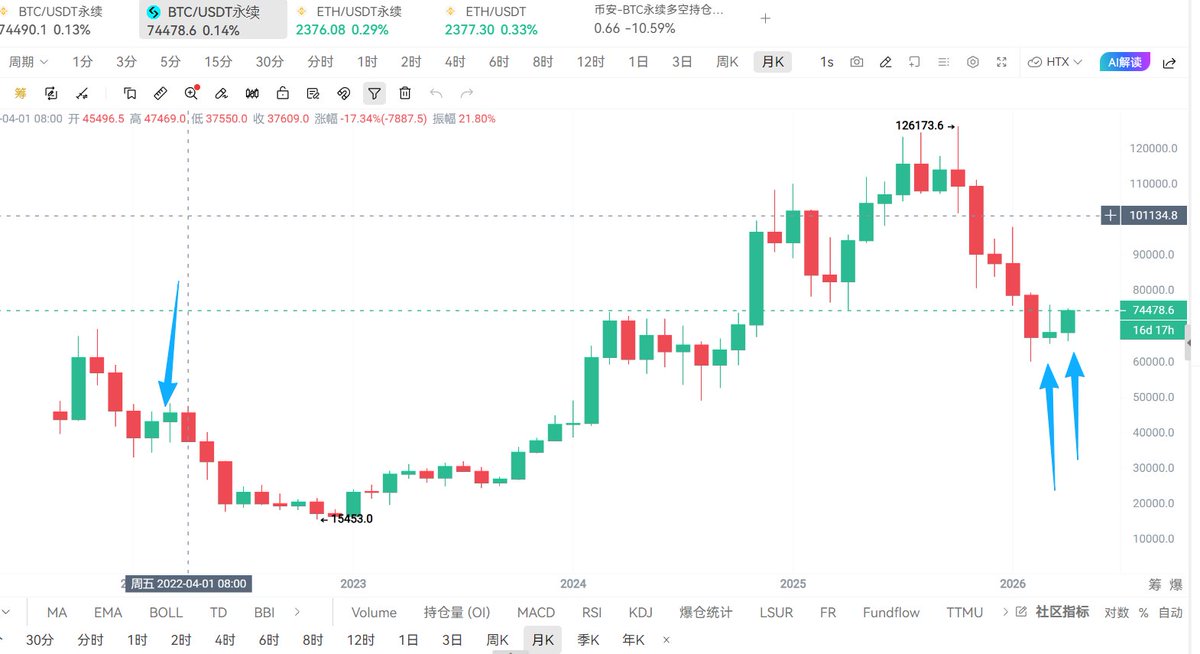Click the refresh-style icon next to 筹
The height and width of the screenshot is (654, 1200).
point(51,93)
